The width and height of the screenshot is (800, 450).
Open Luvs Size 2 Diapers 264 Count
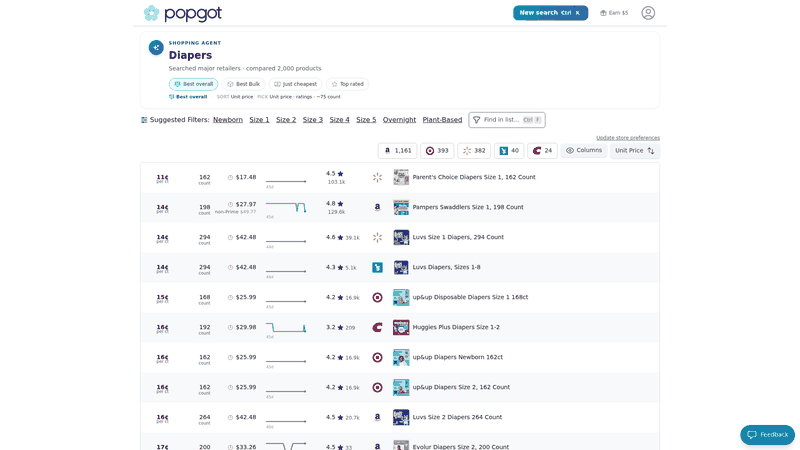pyautogui.click(x=457, y=417)
